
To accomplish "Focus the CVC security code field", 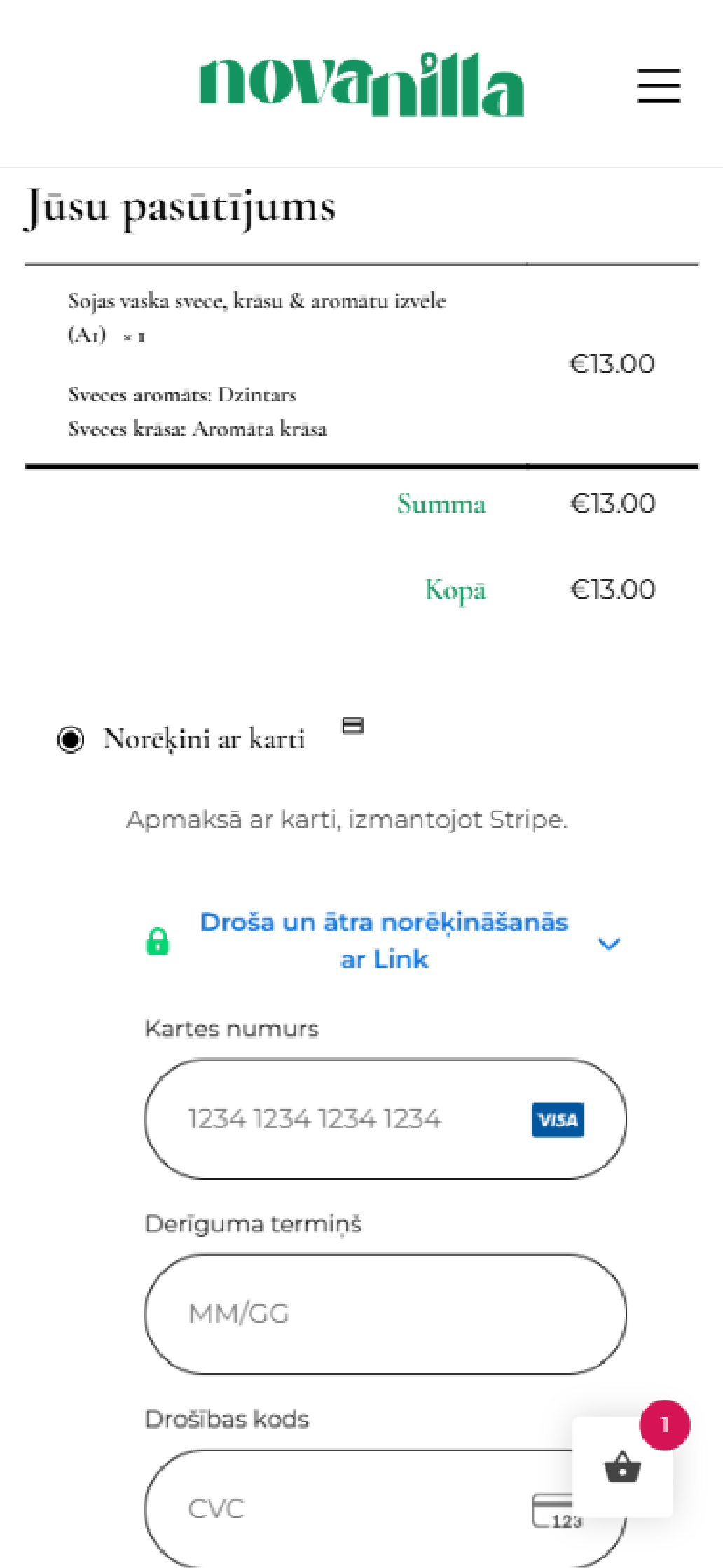I will tap(336, 1509).
